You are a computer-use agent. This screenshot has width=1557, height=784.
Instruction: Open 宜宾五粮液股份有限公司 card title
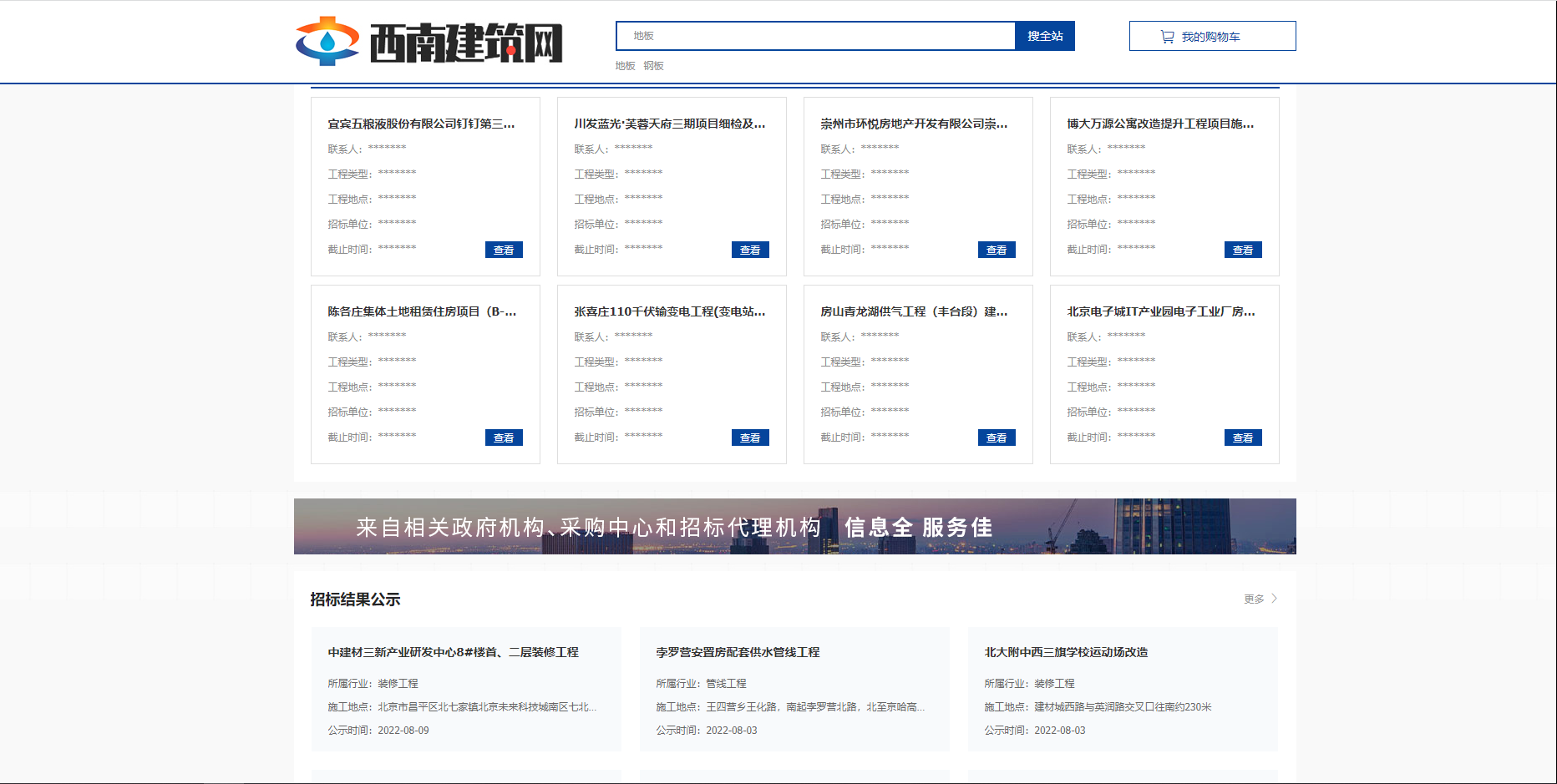point(421,124)
